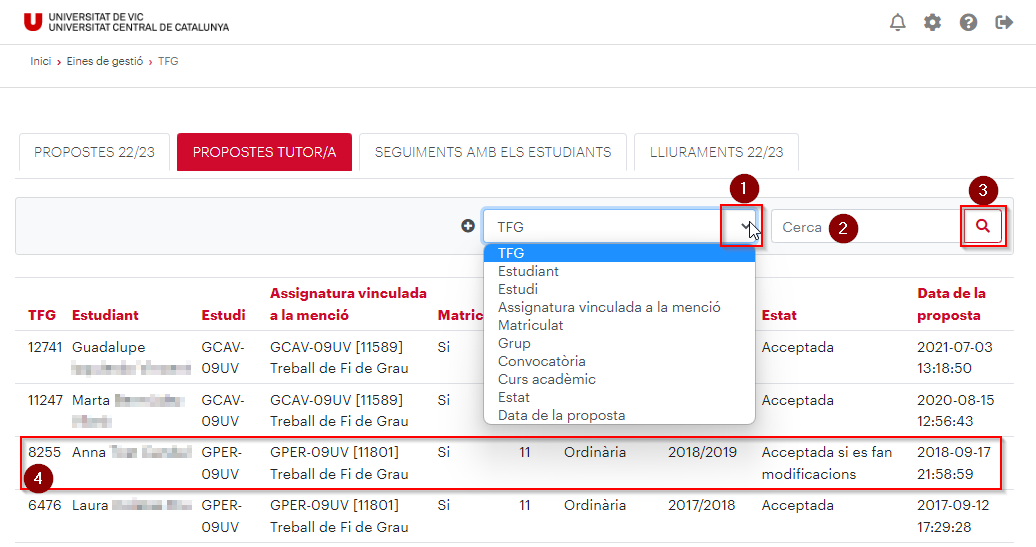Viewport: 1036px width, 547px height.
Task: Choose Curs acadèmic option in dropdown
Action: tap(619, 379)
